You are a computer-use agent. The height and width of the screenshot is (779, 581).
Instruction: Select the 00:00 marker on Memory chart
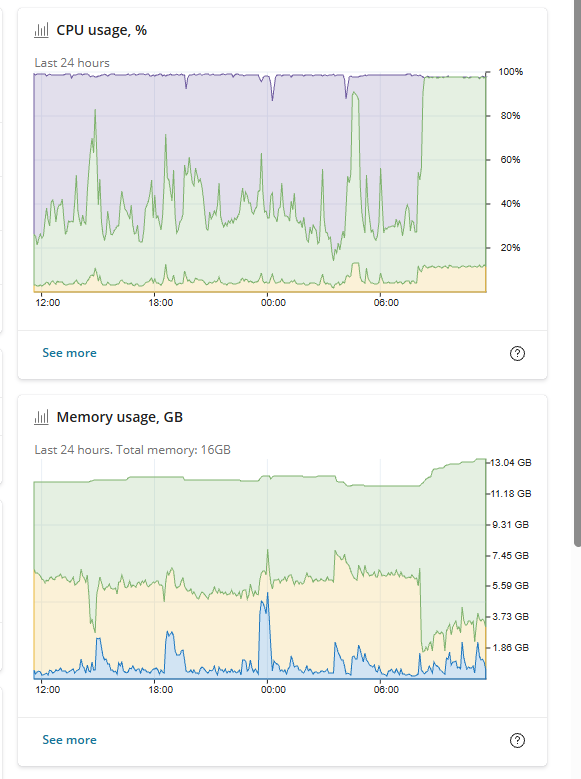pyautogui.click(x=273, y=690)
